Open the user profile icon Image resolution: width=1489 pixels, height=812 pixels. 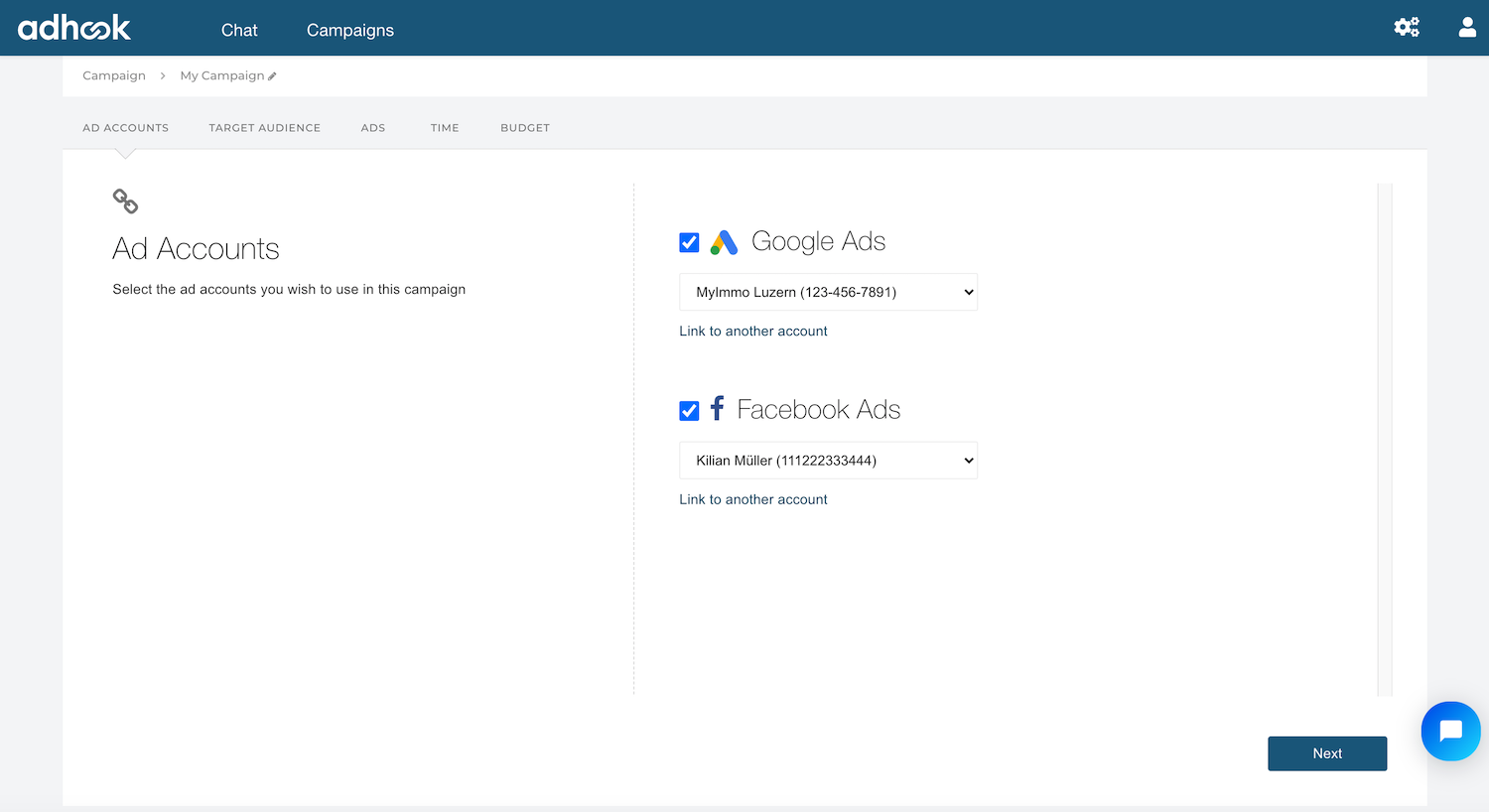click(x=1467, y=28)
